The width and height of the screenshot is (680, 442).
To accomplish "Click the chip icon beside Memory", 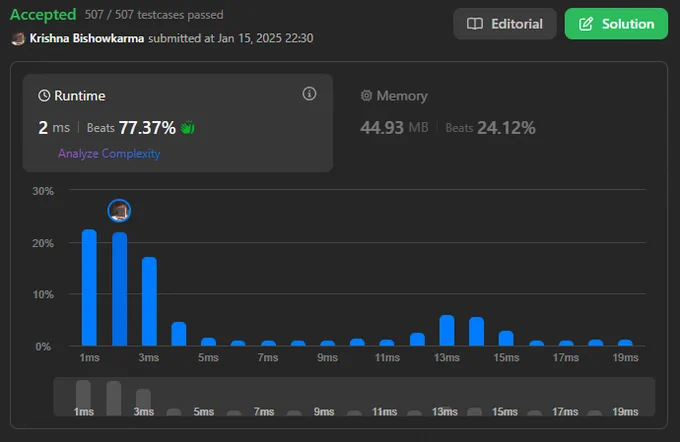I will 366,95.
